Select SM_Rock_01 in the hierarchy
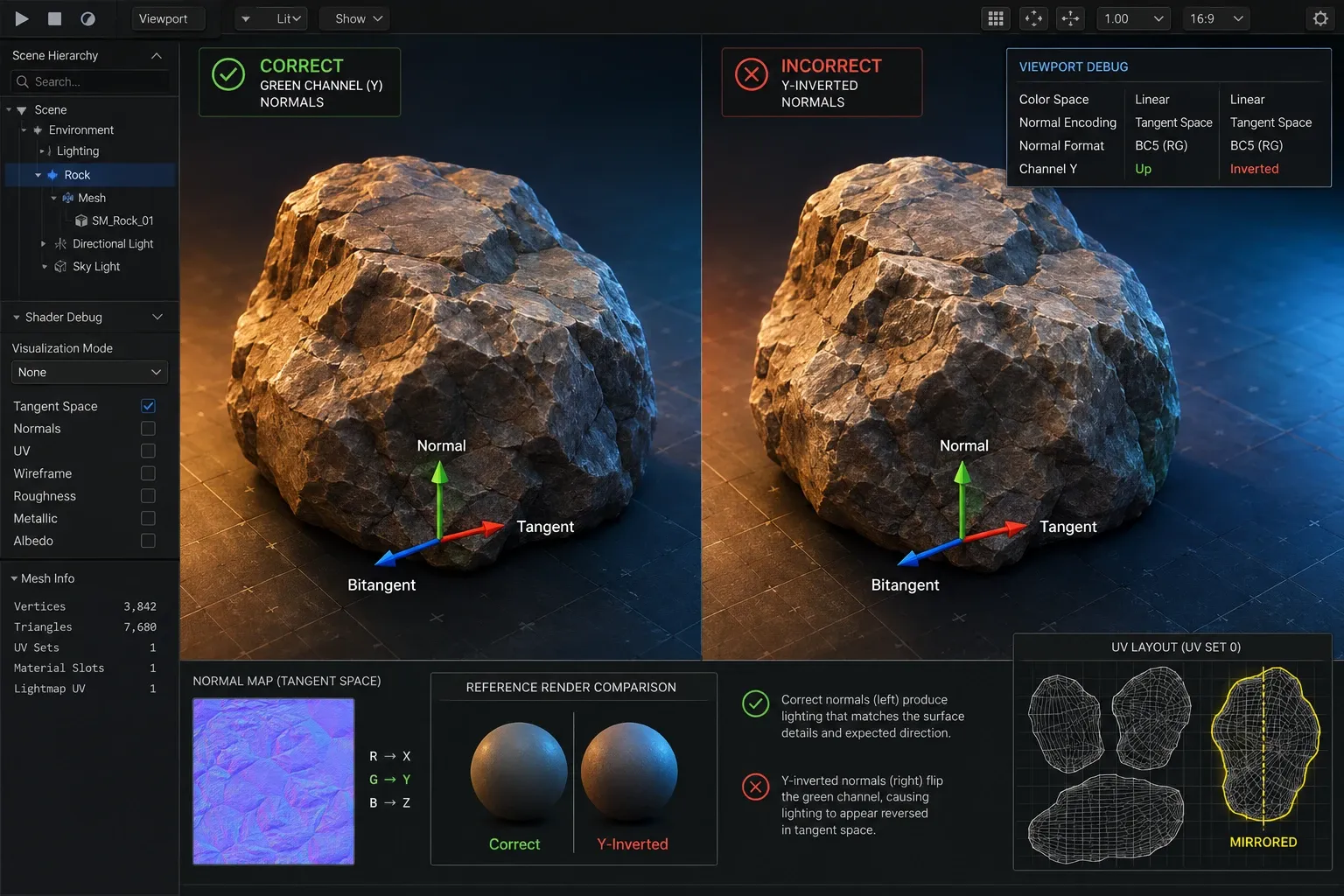 [122, 220]
